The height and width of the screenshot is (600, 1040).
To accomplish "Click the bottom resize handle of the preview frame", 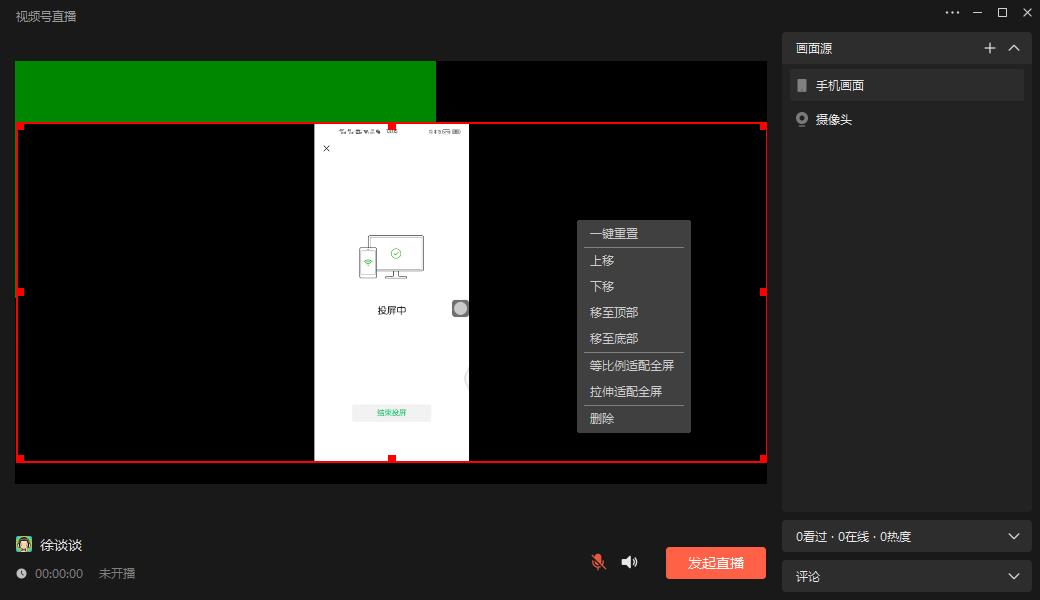I will [x=391, y=457].
